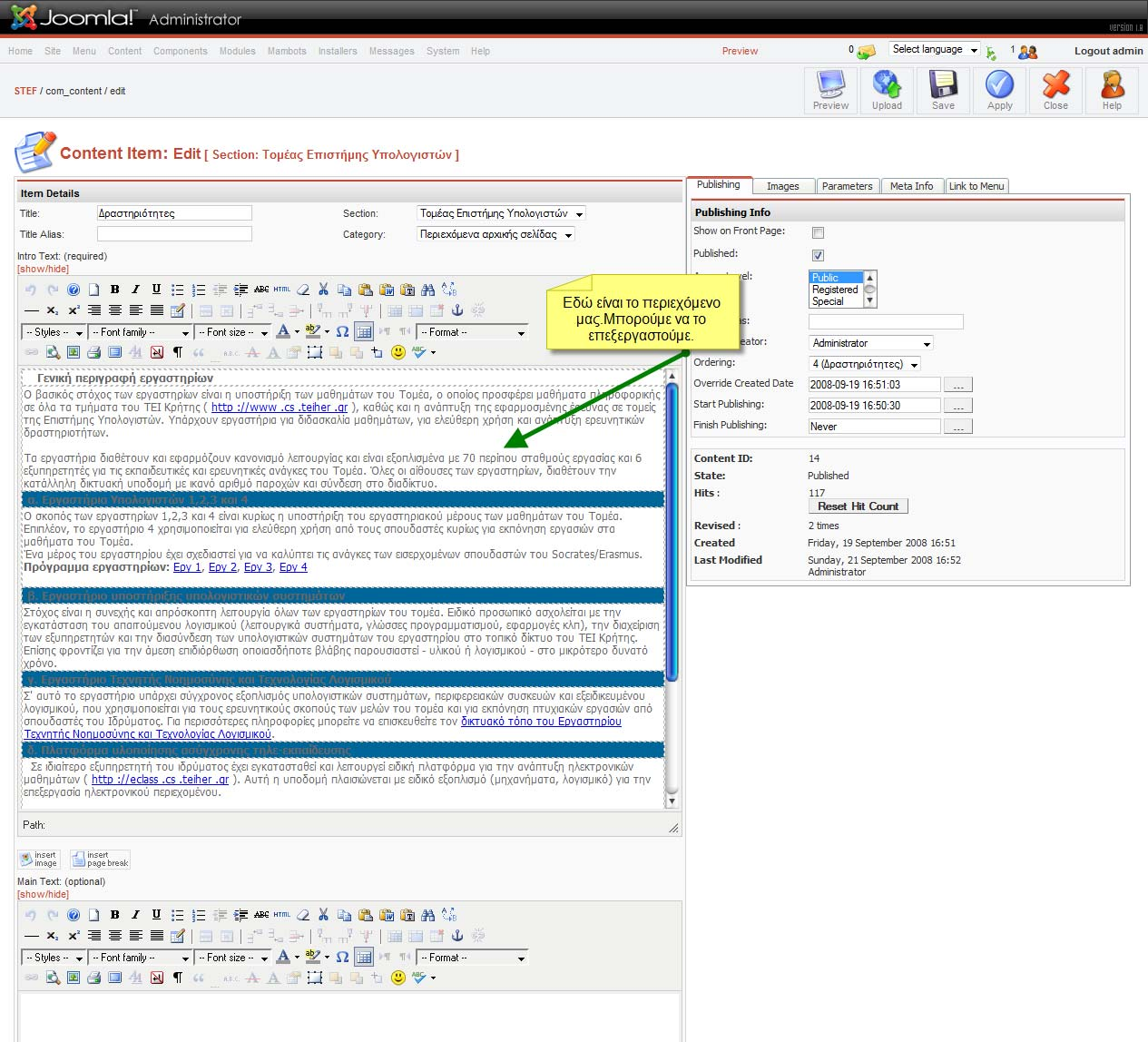Image resolution: width=1148 pixels, height=1042 pixels.
Task: Select Registered in the access level list
Action: tap(835, 290)
